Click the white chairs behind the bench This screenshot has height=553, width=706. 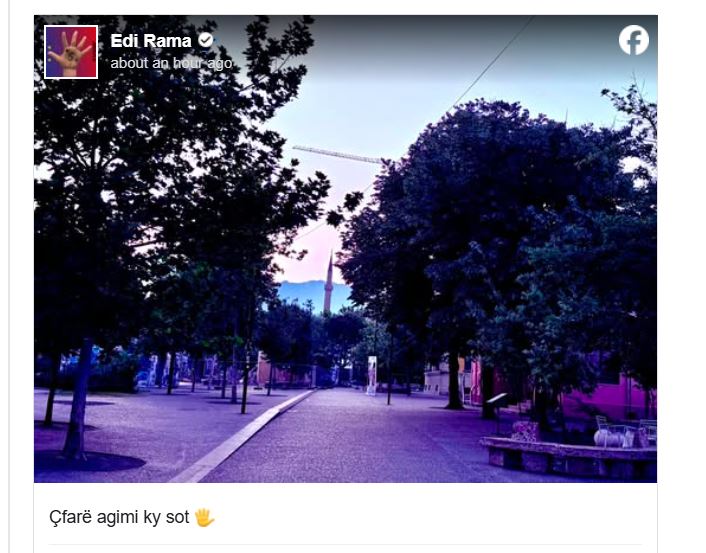(x=626, y=431)
